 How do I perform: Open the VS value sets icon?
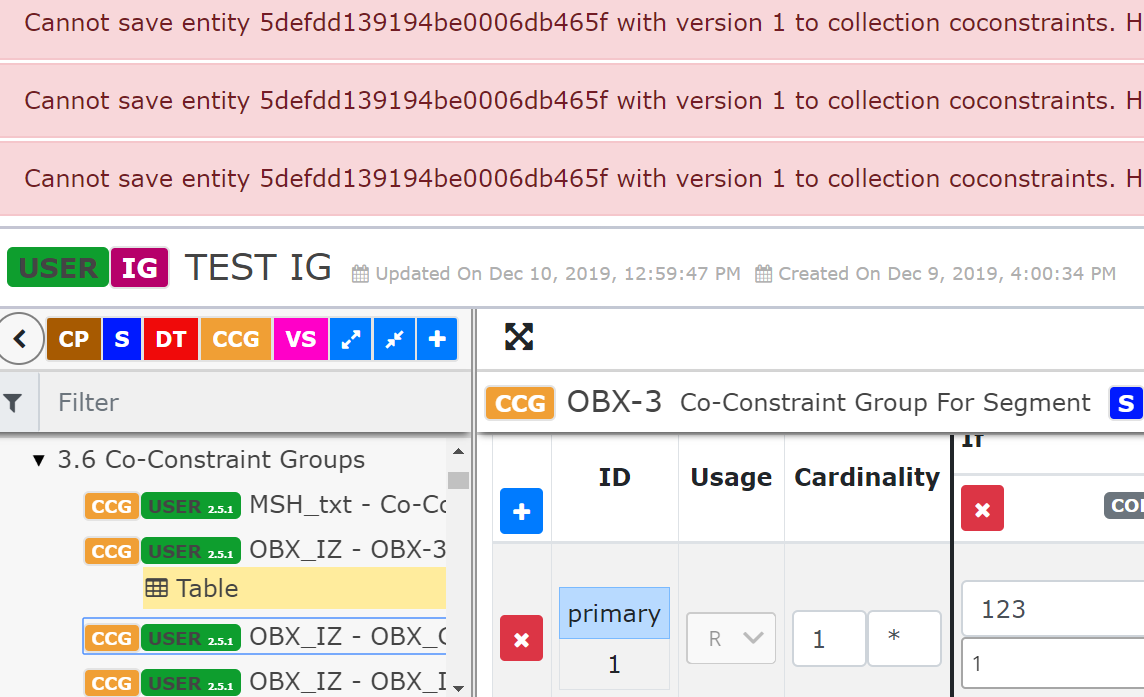[300, 338]
